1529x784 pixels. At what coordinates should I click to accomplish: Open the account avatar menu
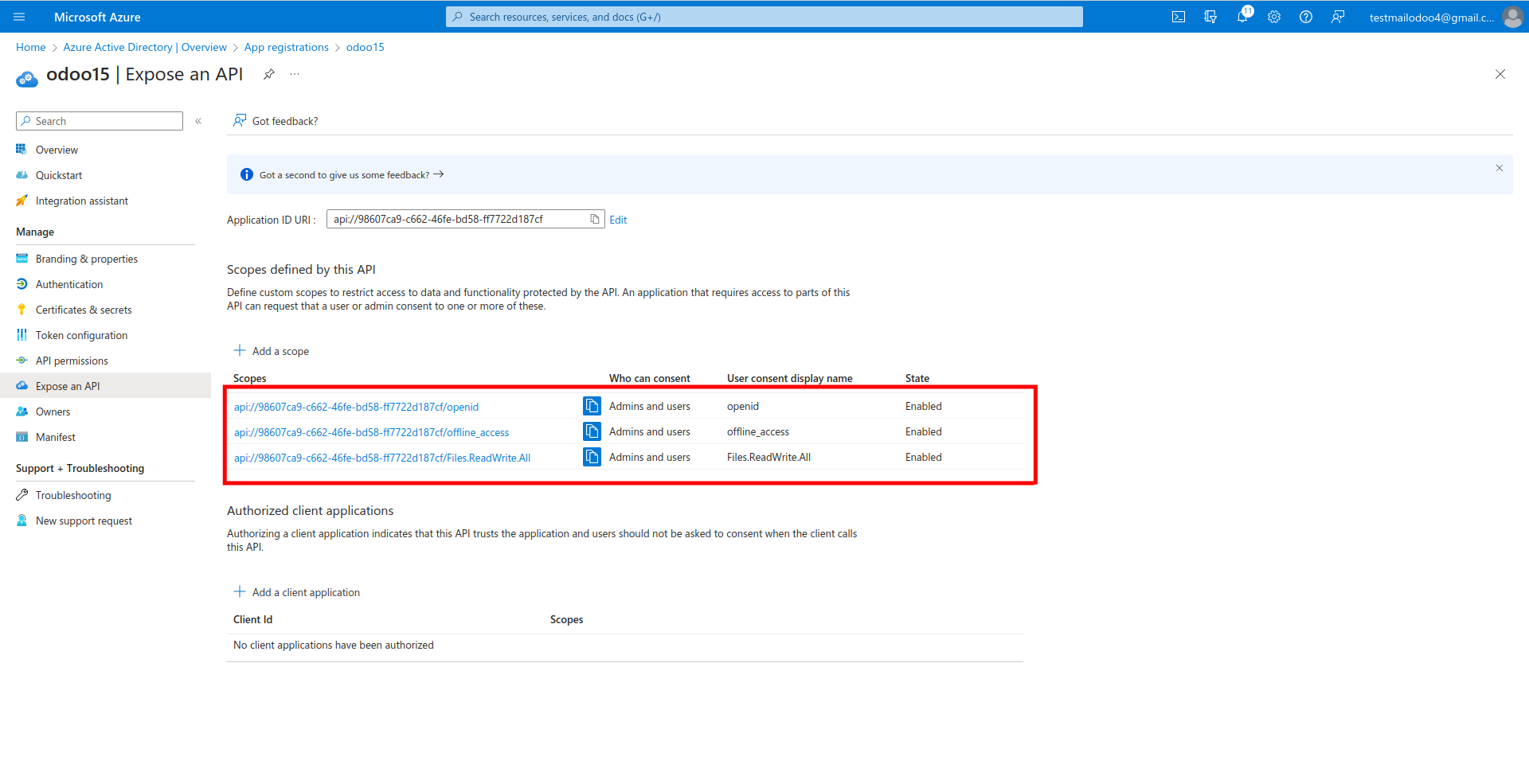tap(1512, 17)
